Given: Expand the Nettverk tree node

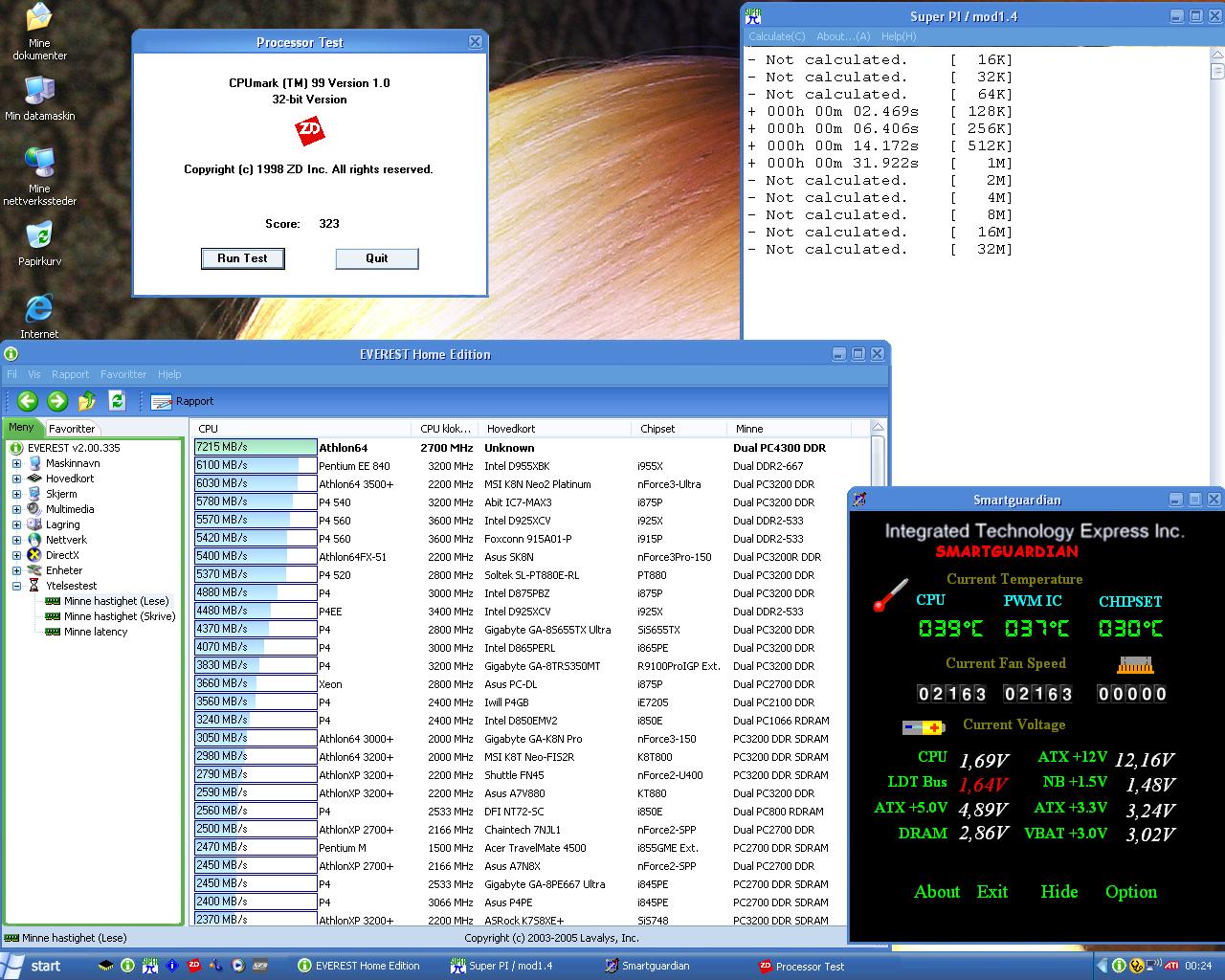Looking at the screenshot, I should click(x=16, y=540).
